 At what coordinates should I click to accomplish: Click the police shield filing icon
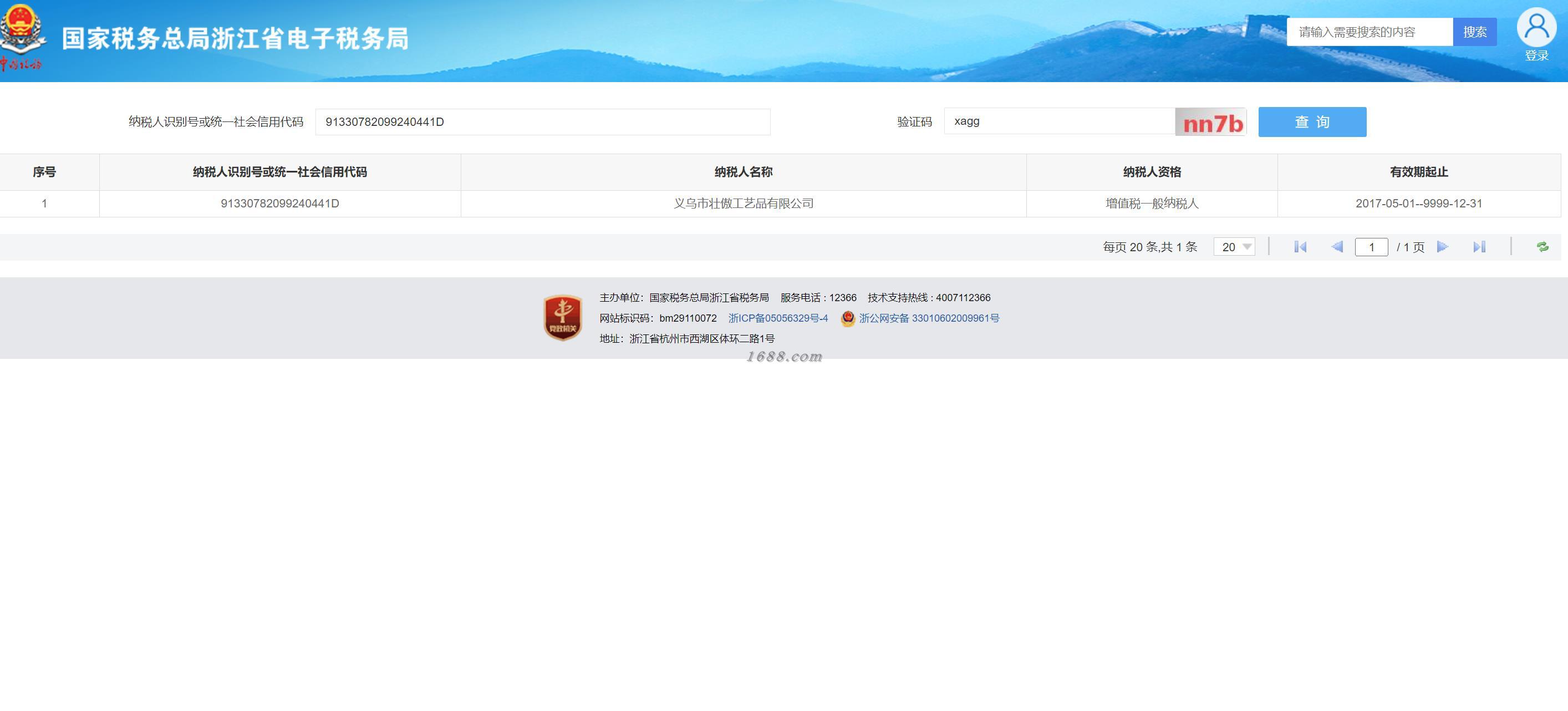tap(847, 318)
